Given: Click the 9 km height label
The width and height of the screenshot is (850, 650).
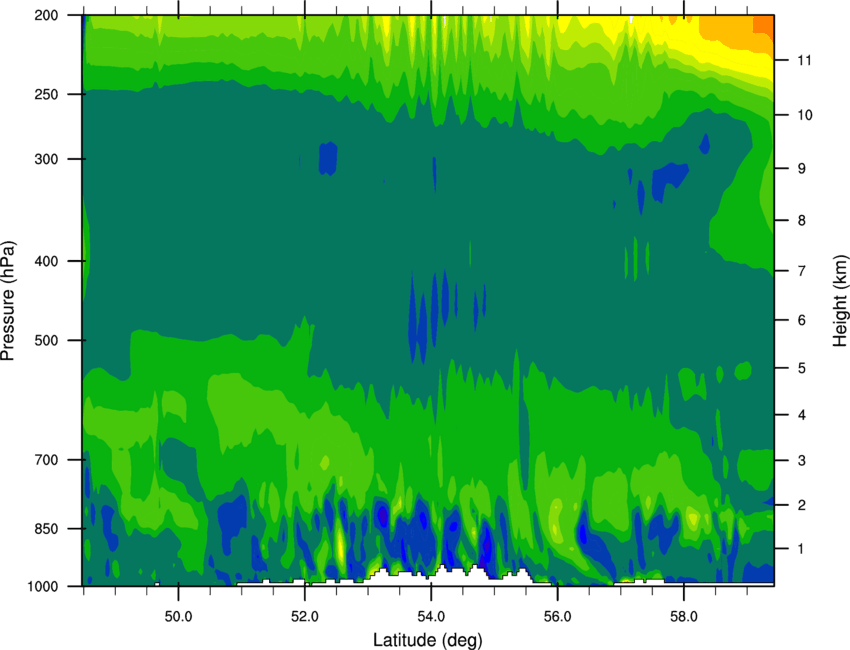Looking at the screenshot, I should tap(802, 169).
